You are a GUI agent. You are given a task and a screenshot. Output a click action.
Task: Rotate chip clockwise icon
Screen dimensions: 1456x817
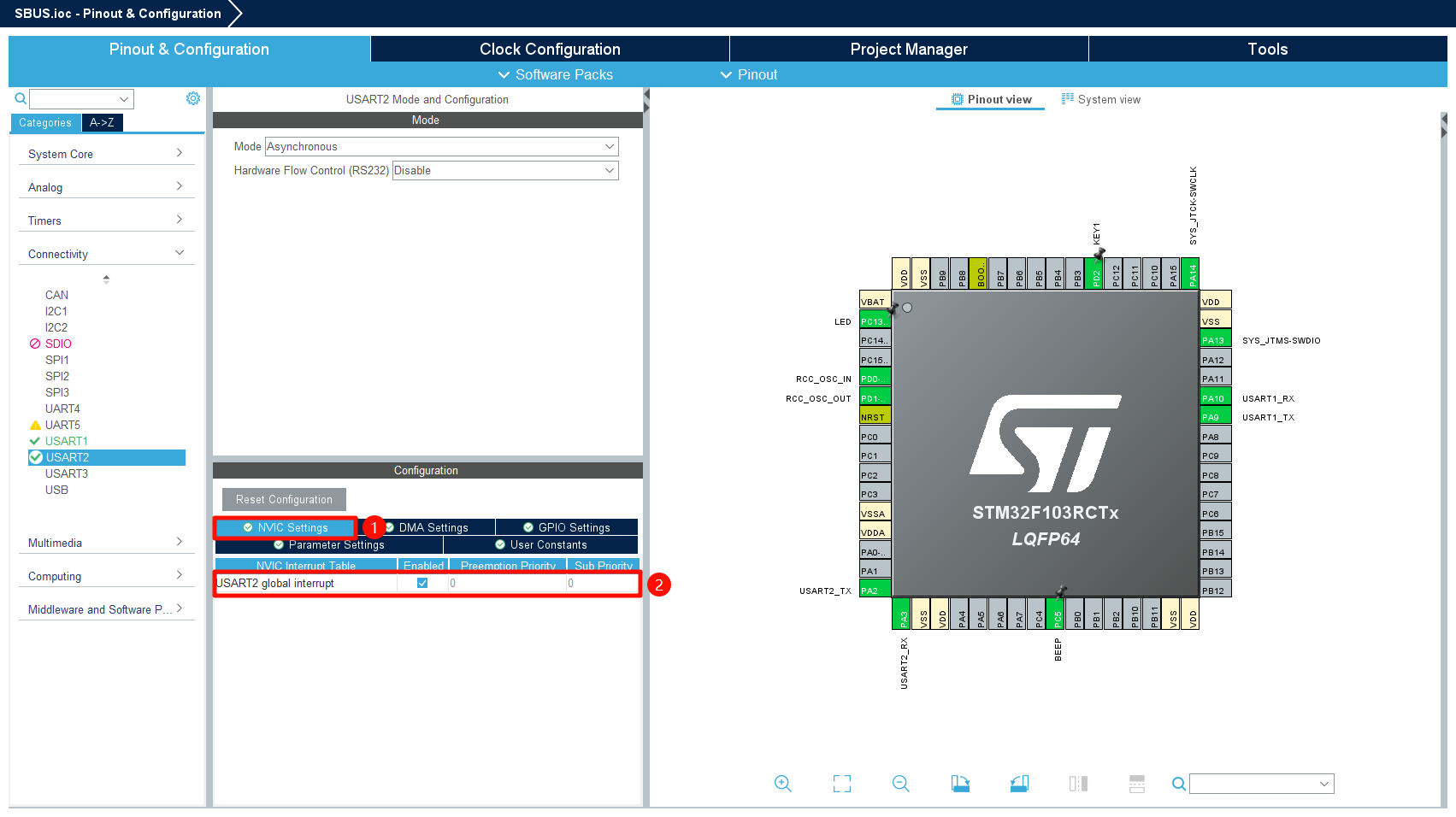point(960,784)
